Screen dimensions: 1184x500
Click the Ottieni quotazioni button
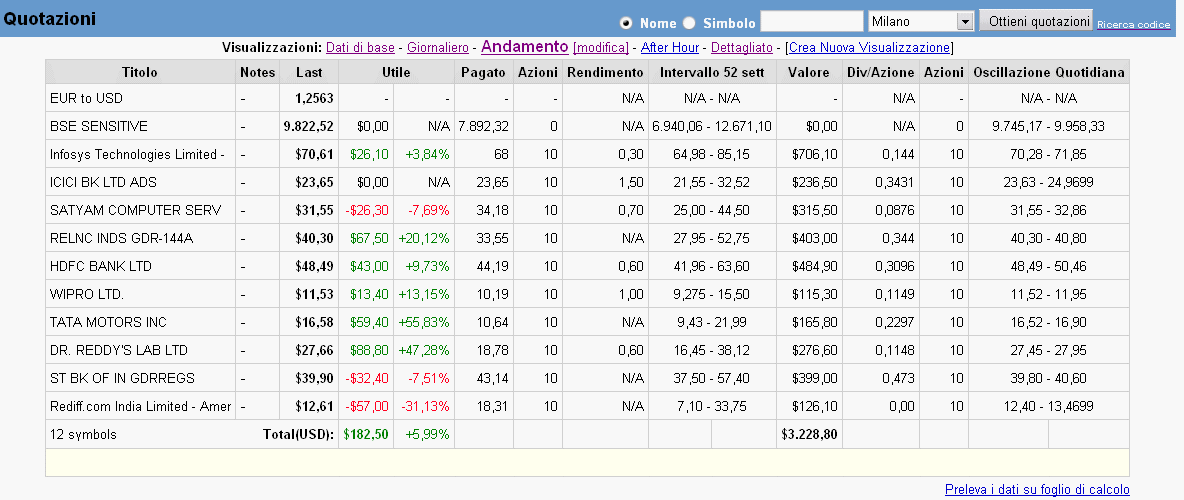click(x=1036, y=20)
